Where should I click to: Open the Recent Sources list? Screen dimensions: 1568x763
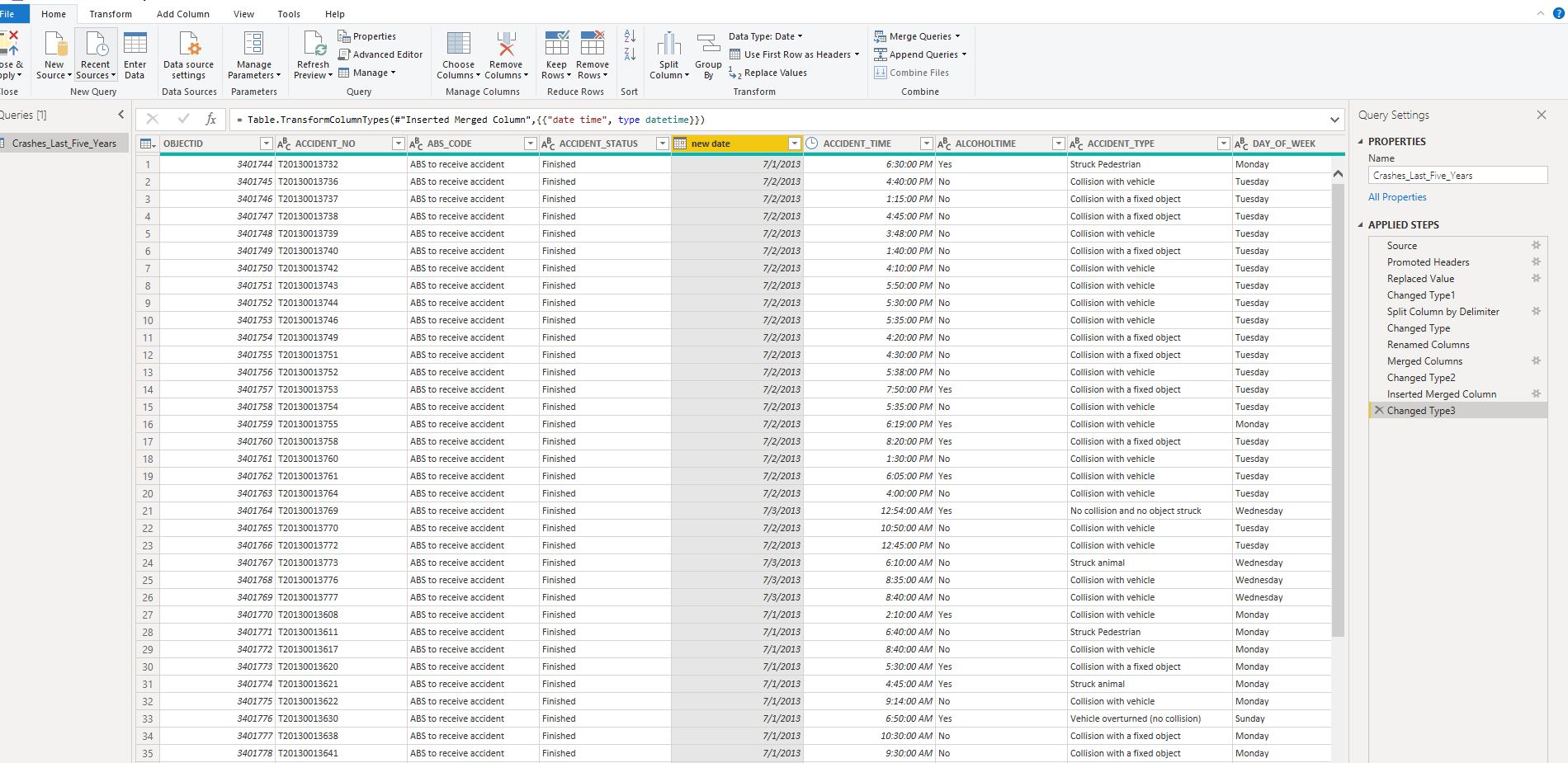96,56
